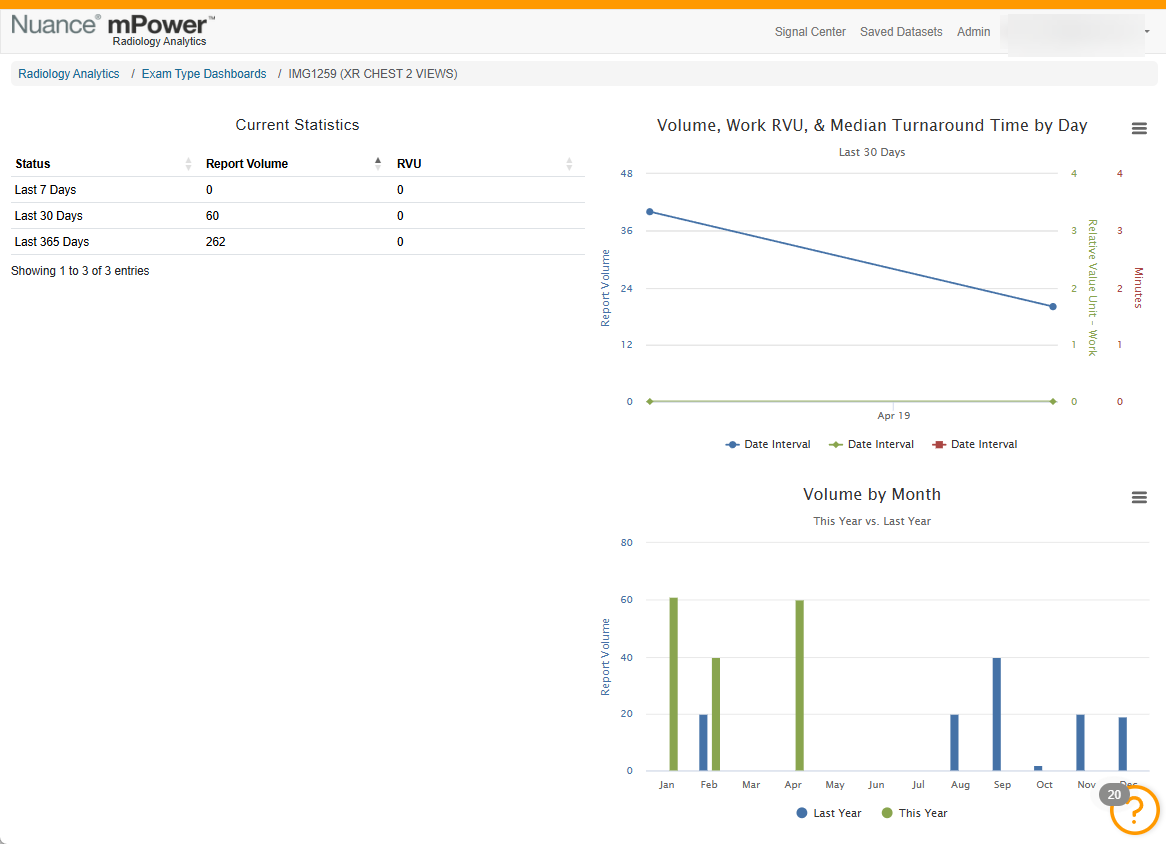Click the April green bar in monthly chart
Screen dimensions: 1166x844
pos(799,685)
